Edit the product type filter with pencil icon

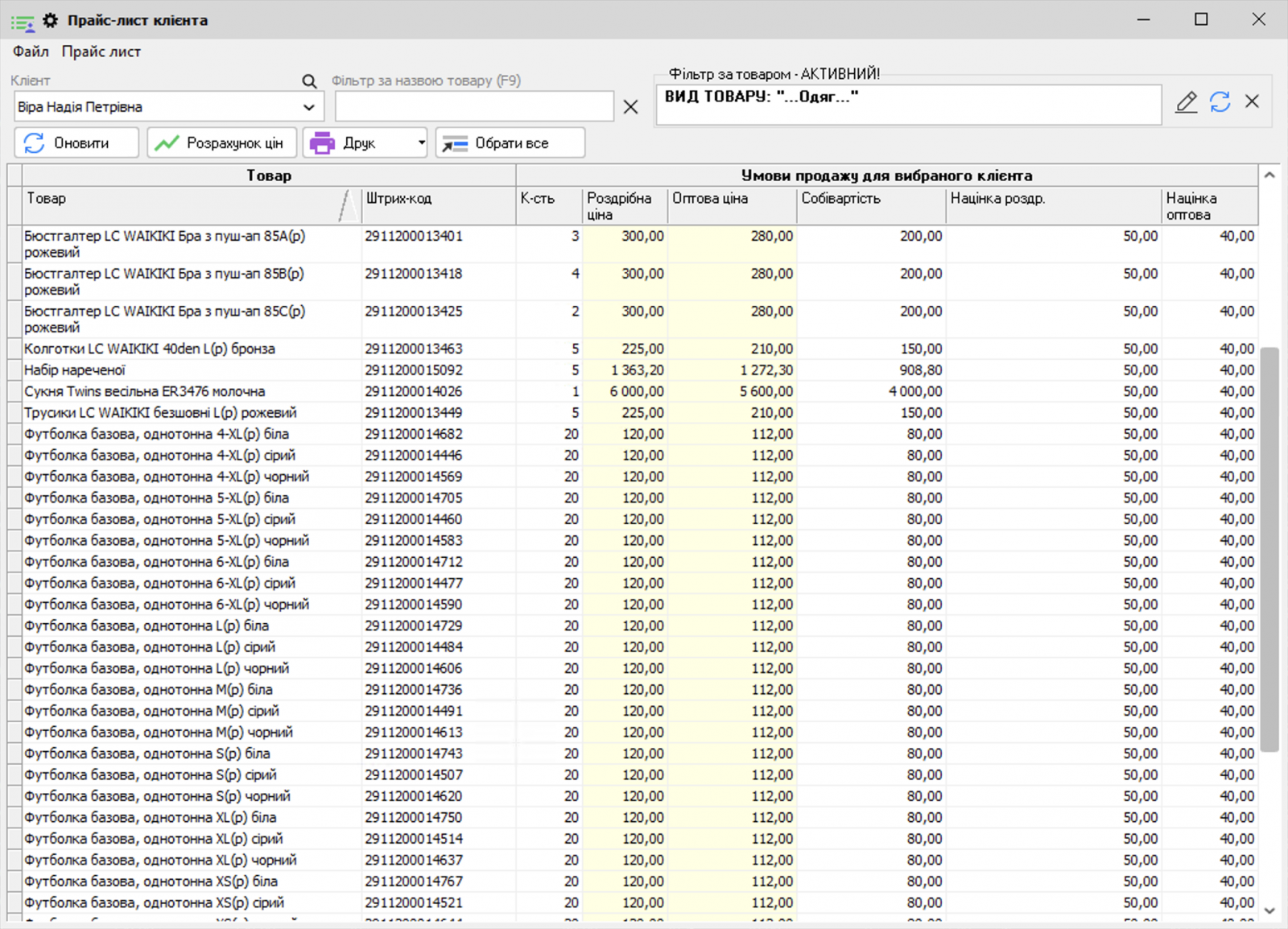click(x=1186, y=102)
